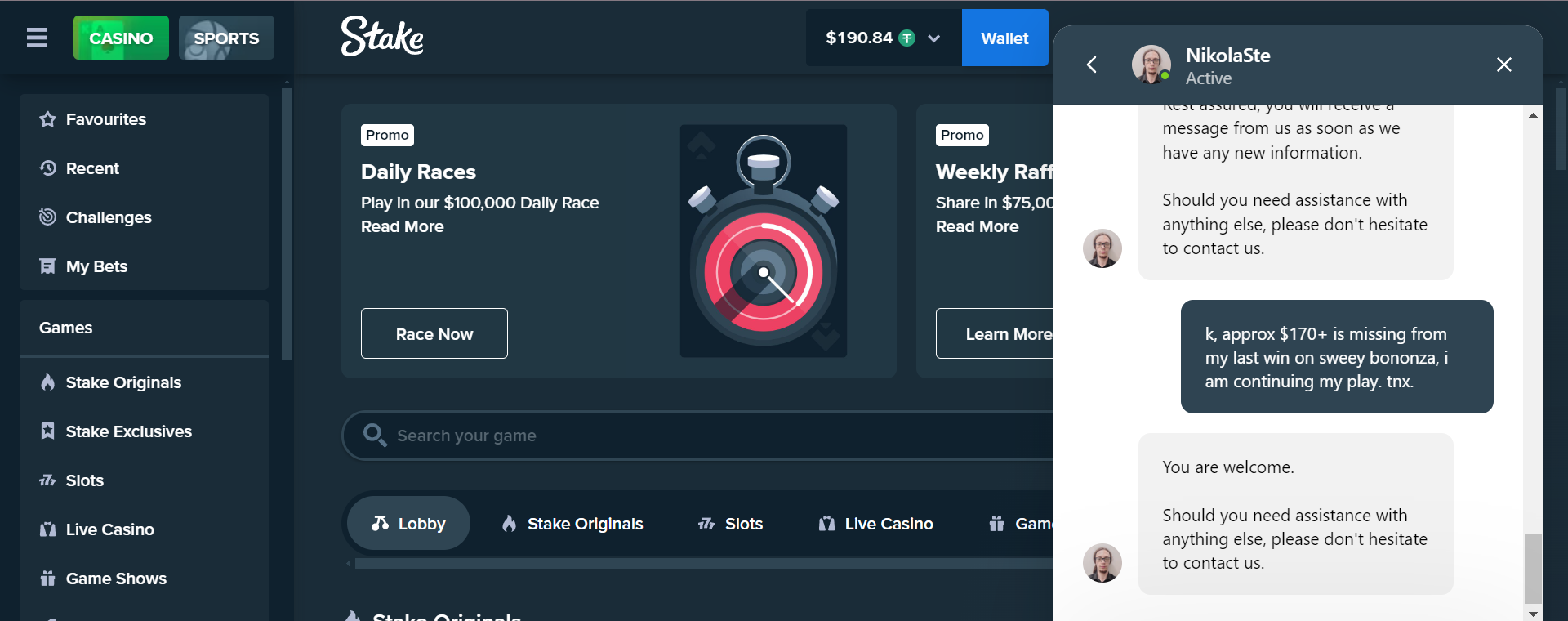Open the Wallet
The image size is (1568, 621).
click(1004, 38)
